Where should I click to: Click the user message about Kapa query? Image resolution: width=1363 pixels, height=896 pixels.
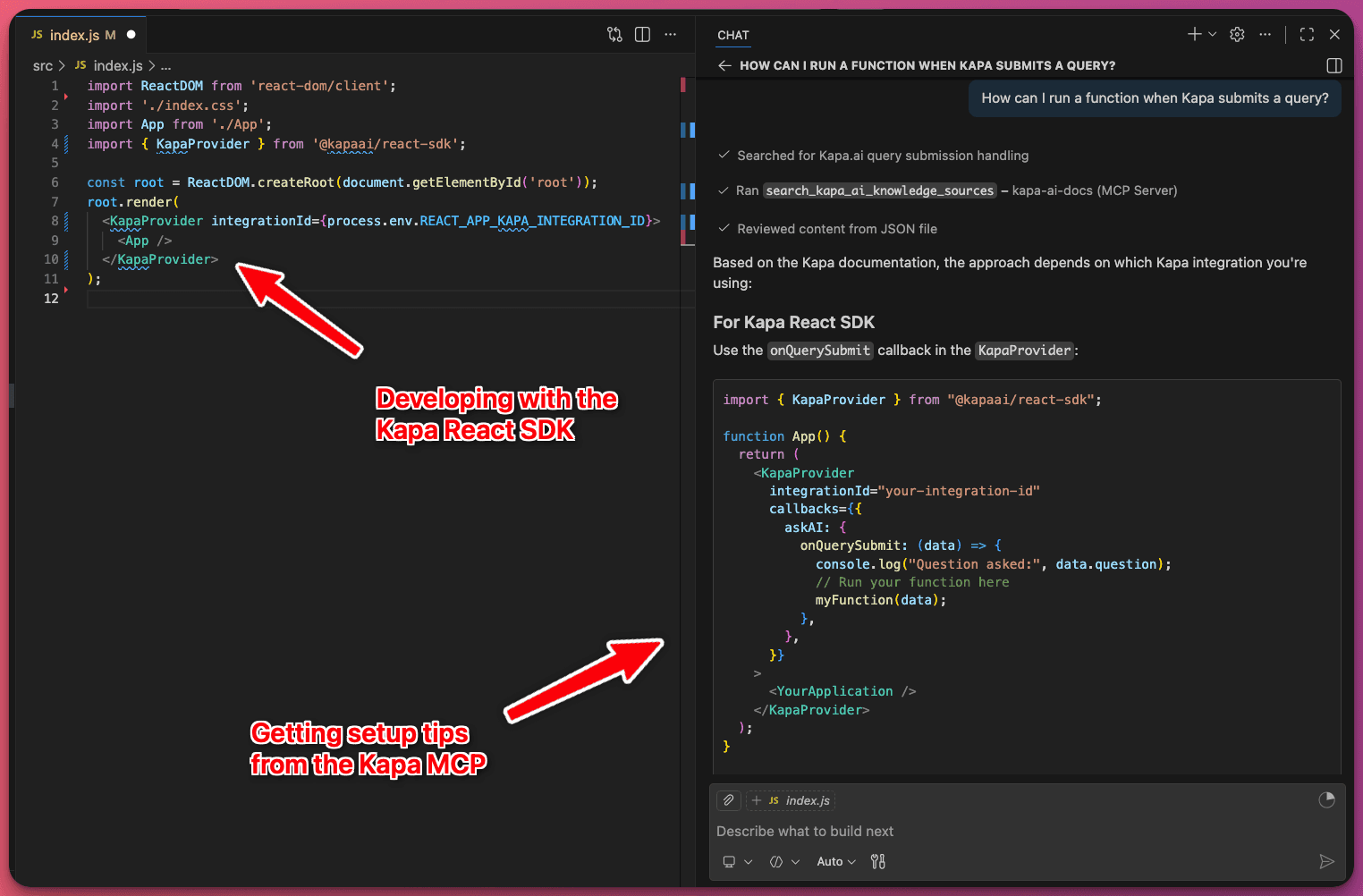(1155, 98)
